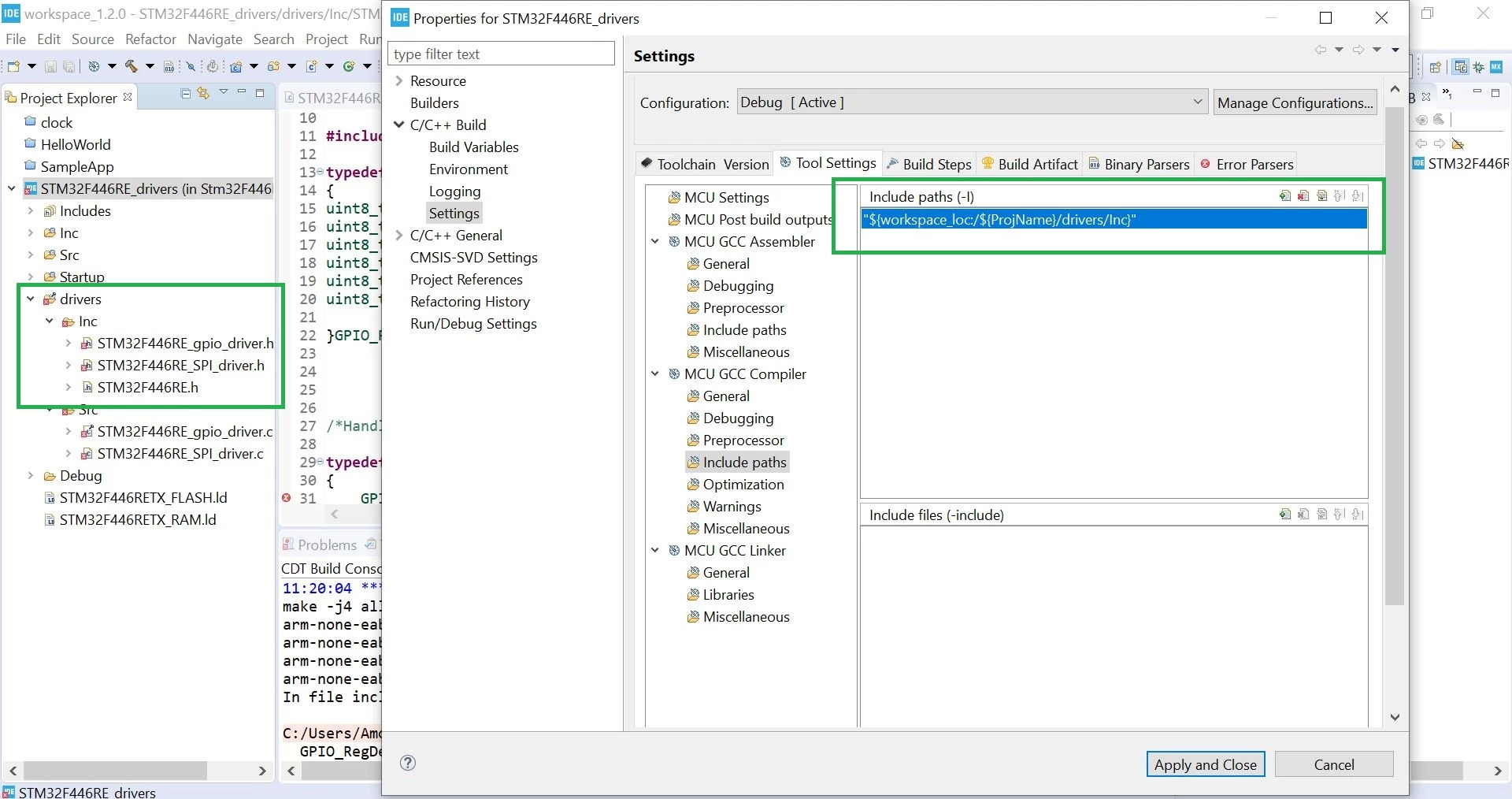Viewport: 1512px width, 799px height.
Task: Select MCU Settings in the tool tree
Action: pos(726,198)
